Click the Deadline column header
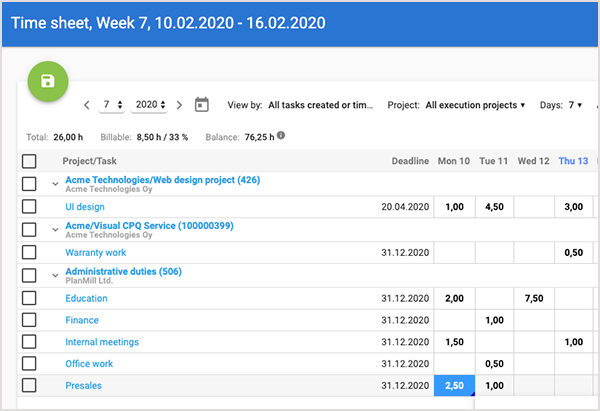The width and height of the screenshot is (600, 411). 410,161
